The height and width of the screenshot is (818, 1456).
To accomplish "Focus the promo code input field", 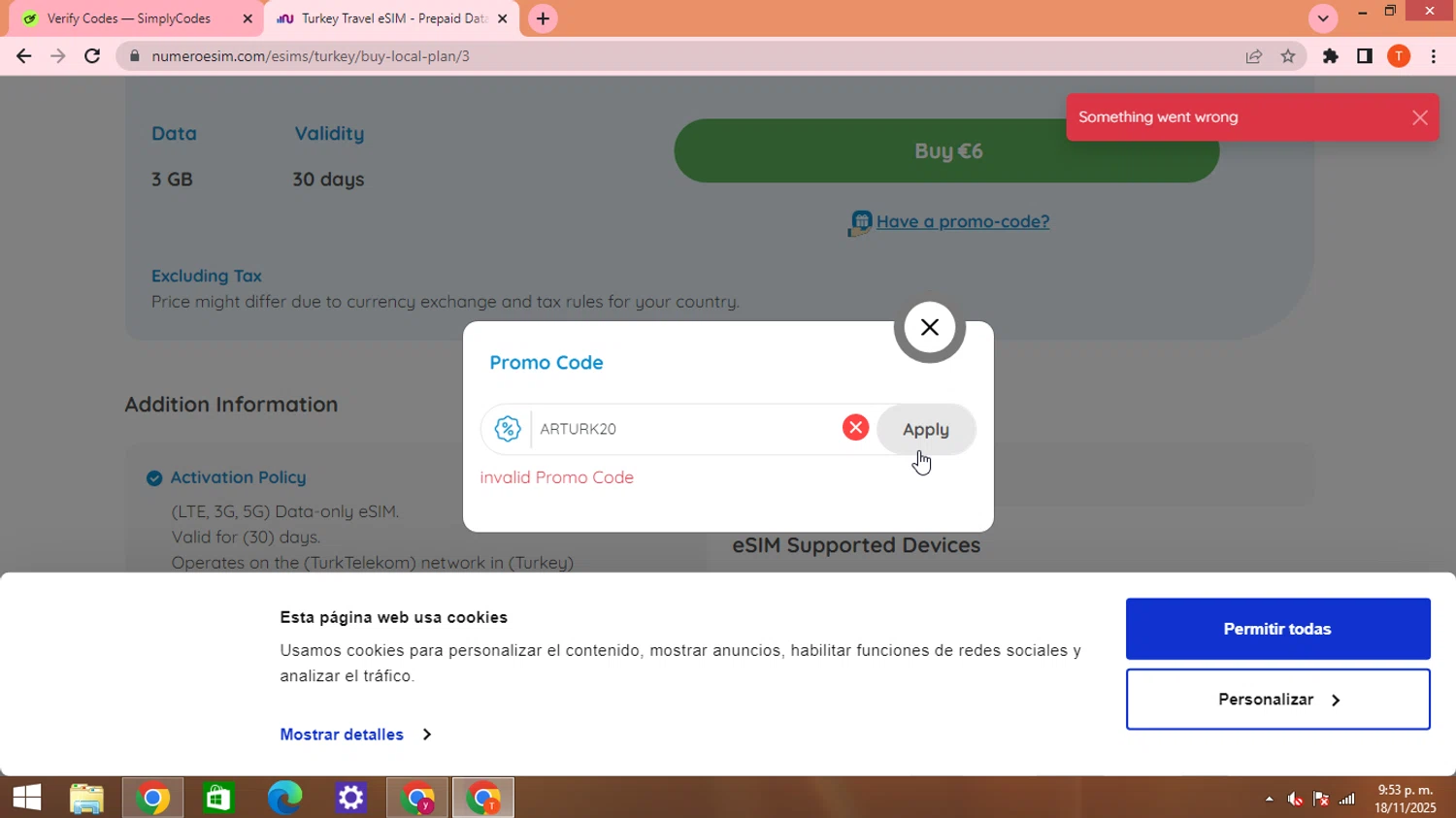I will coord(686,429).
